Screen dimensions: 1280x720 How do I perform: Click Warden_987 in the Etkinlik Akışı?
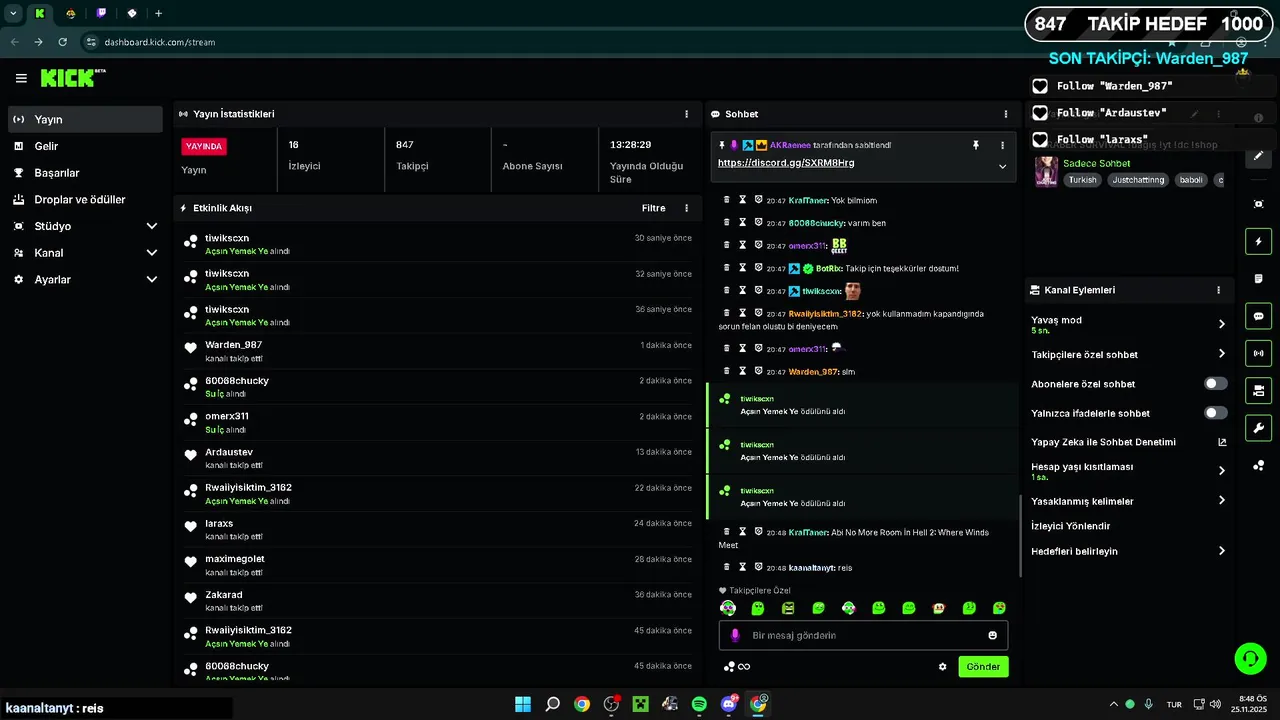233,345
